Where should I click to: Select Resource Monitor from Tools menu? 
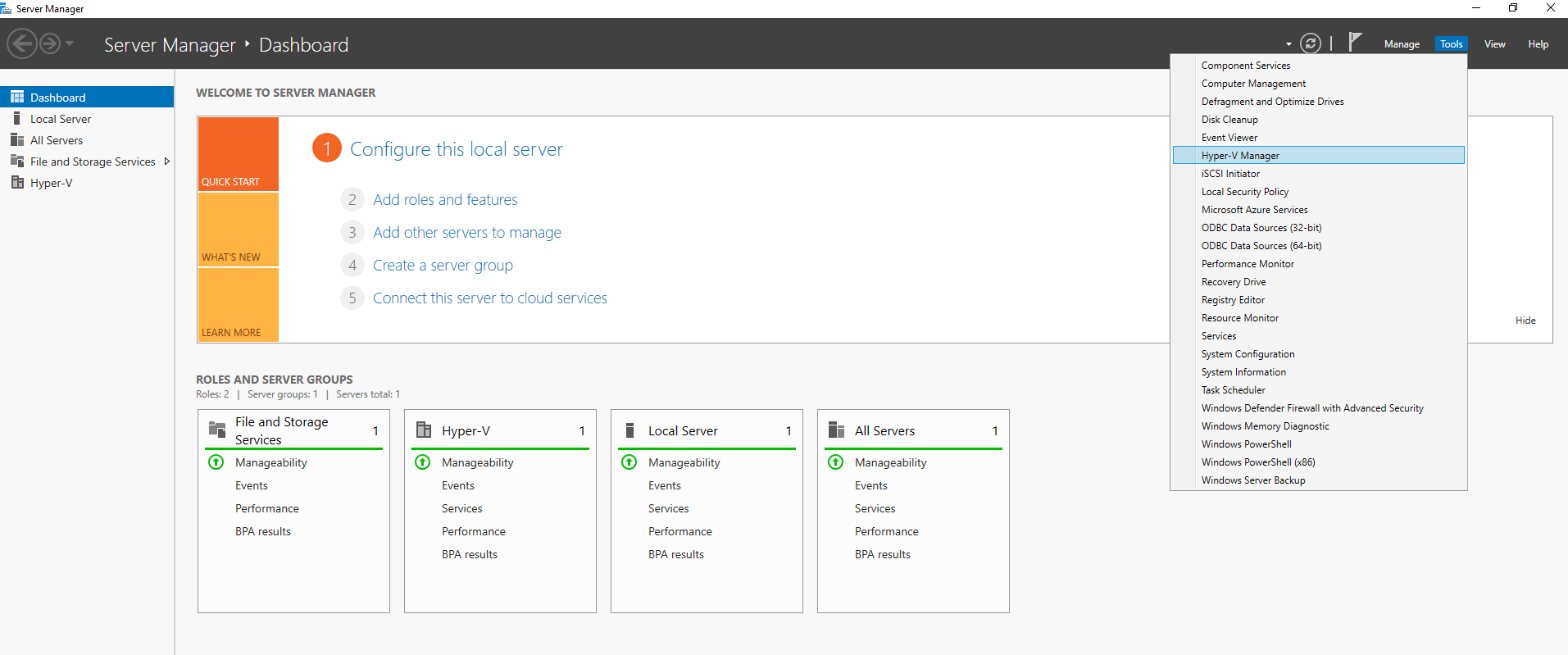[x=1319, y=318]
